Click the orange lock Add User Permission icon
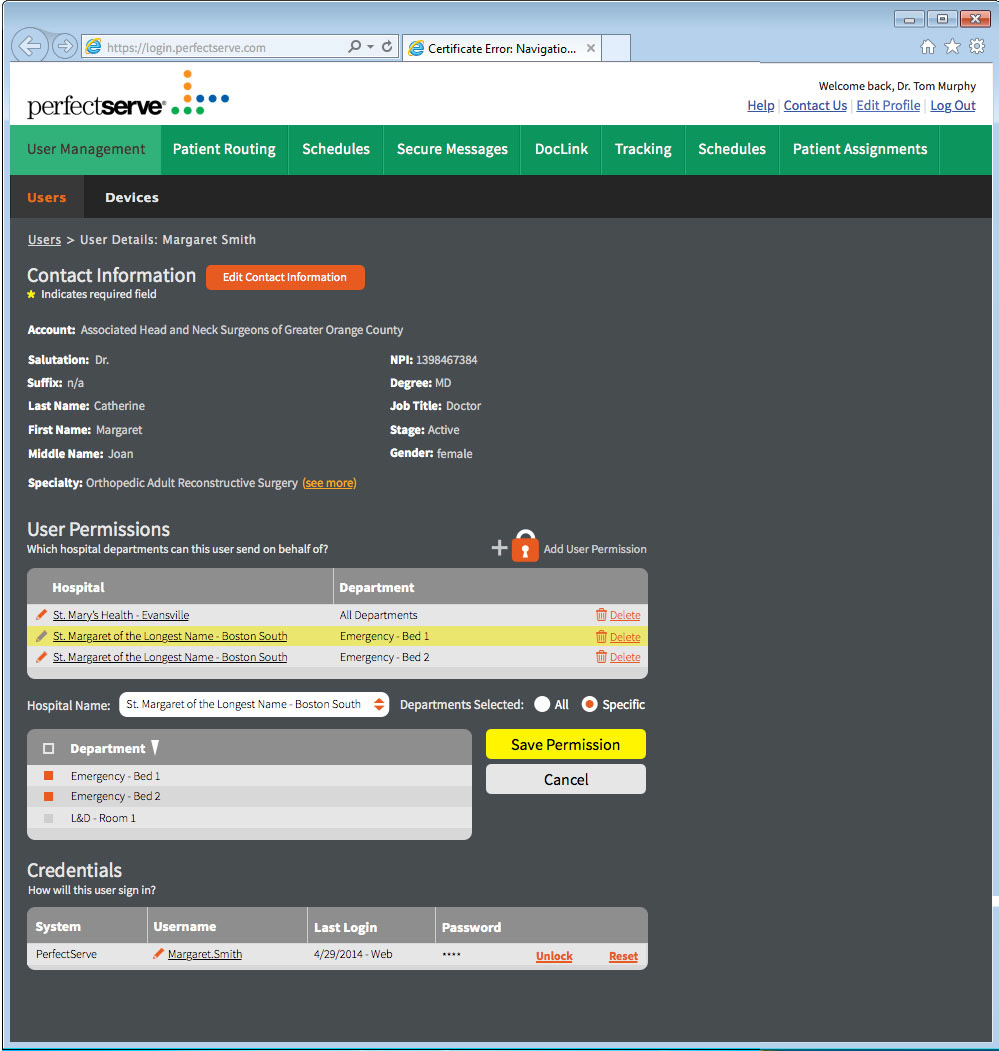The width and height of the screenshot is (999, 1051). [x=525, y=546]
